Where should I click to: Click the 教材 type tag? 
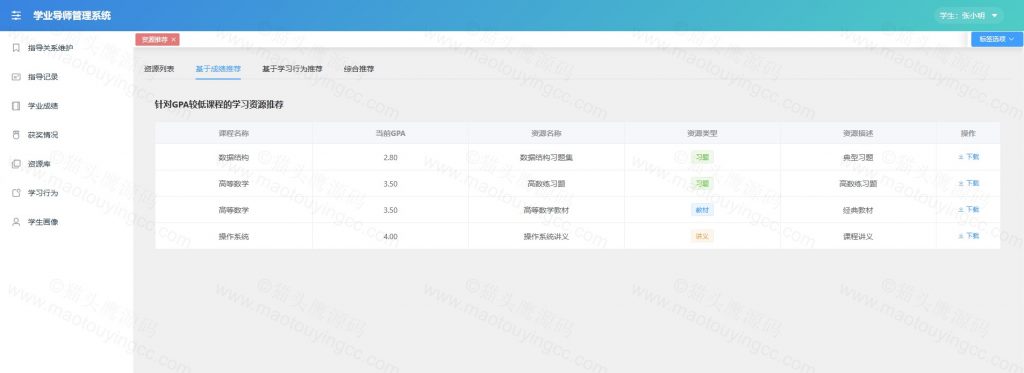pos(702,210)
